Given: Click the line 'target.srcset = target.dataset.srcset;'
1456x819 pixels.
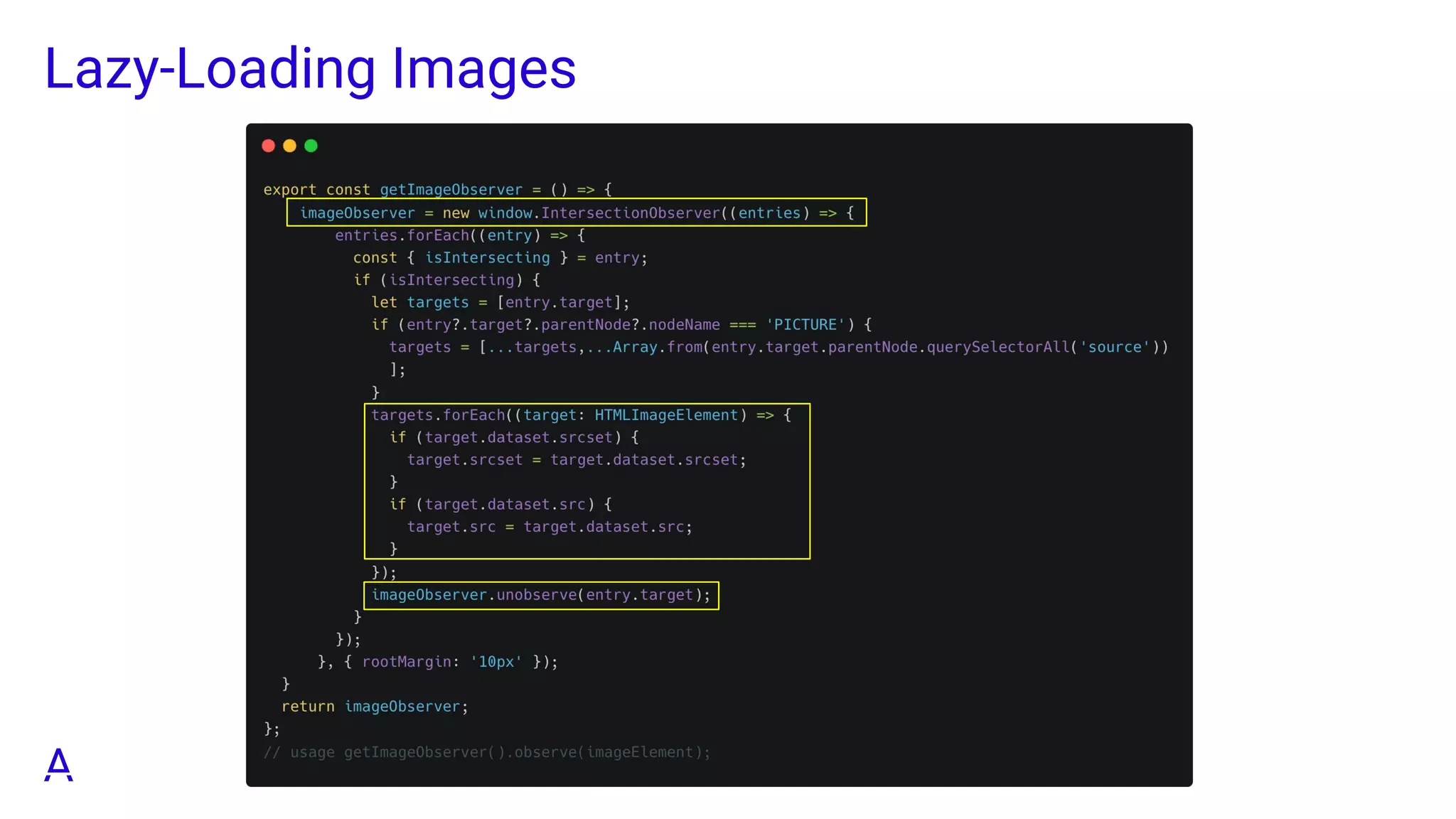Looking at the screenshot, I should pyautogui.click(x=577, y=460).
